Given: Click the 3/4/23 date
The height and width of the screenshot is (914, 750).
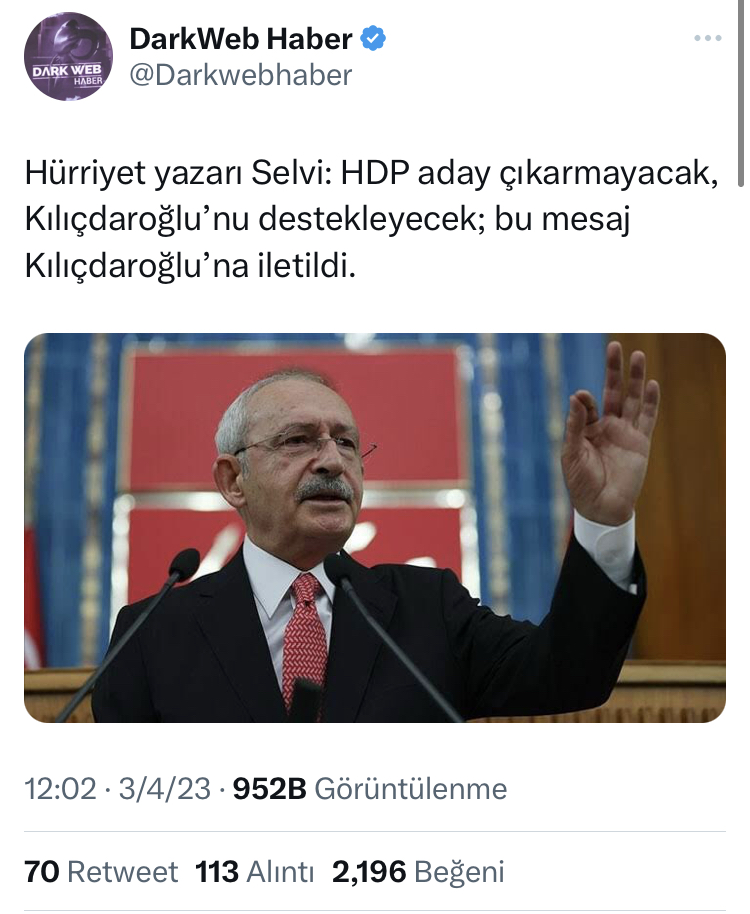Looking at the screenshot, I should (165, 789).
